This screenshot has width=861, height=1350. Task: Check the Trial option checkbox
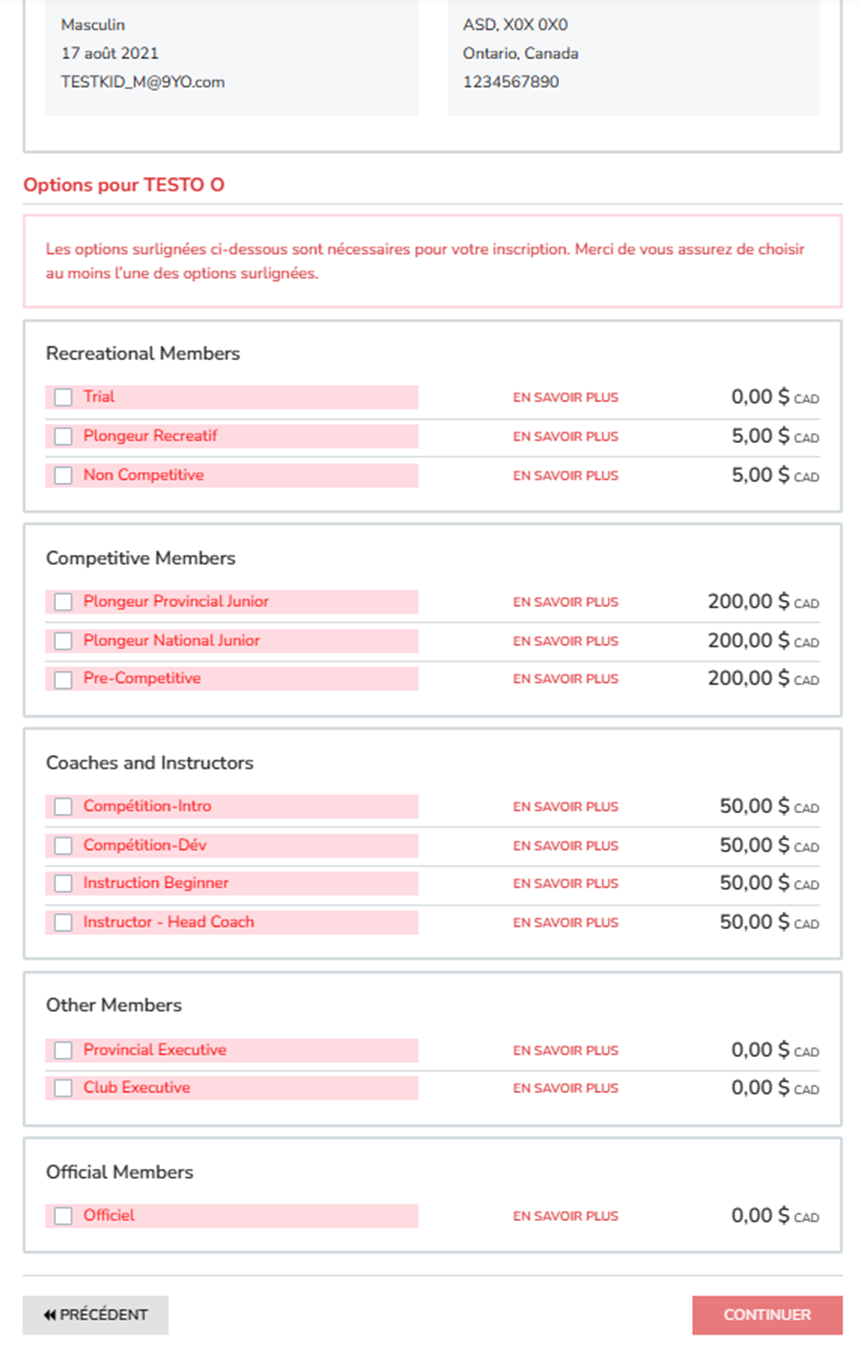[x=63, y=398]
